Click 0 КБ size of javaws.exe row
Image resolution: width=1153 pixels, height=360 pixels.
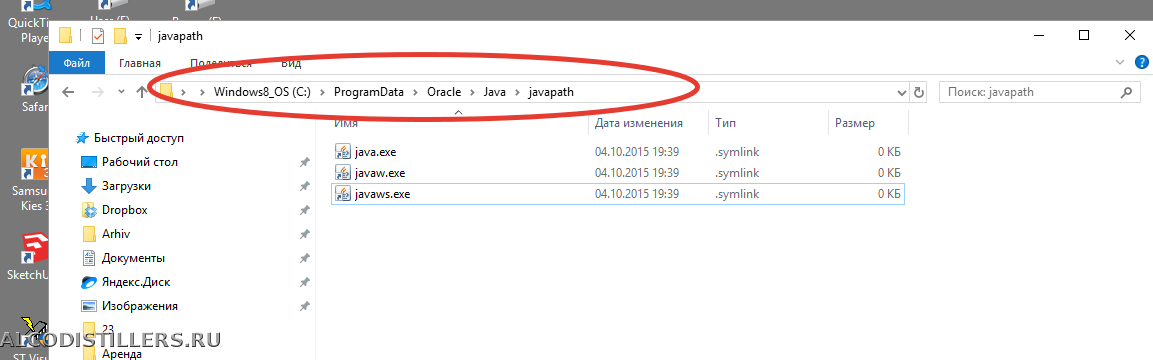[x=889, y=194]
